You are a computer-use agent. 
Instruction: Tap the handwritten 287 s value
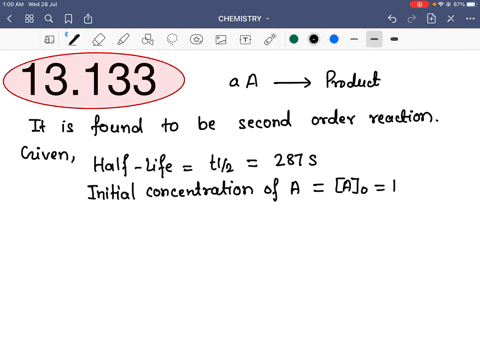(295, 160)
